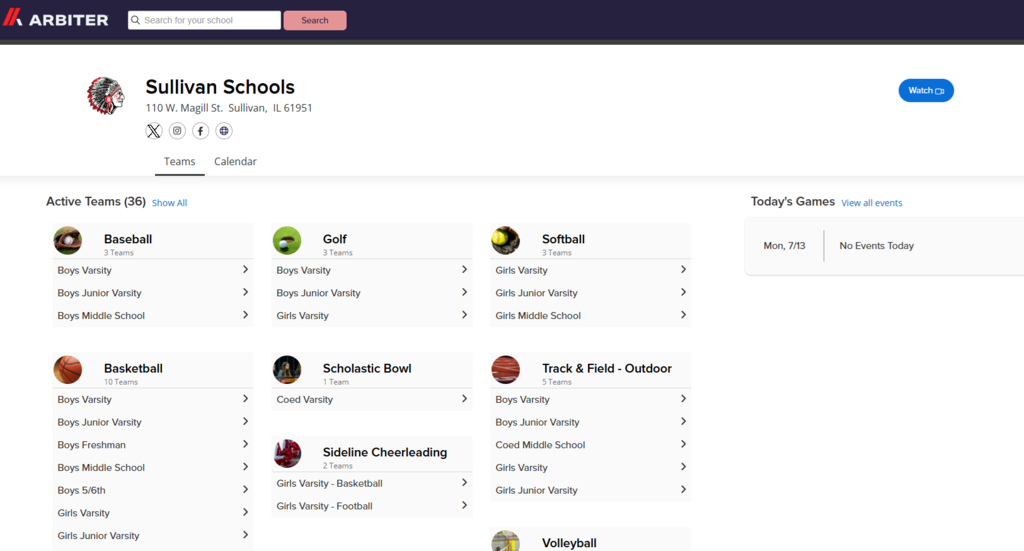Click the Scholastic Bowl sport icon
Screen dimensions: 1024x551
(287, 370)
